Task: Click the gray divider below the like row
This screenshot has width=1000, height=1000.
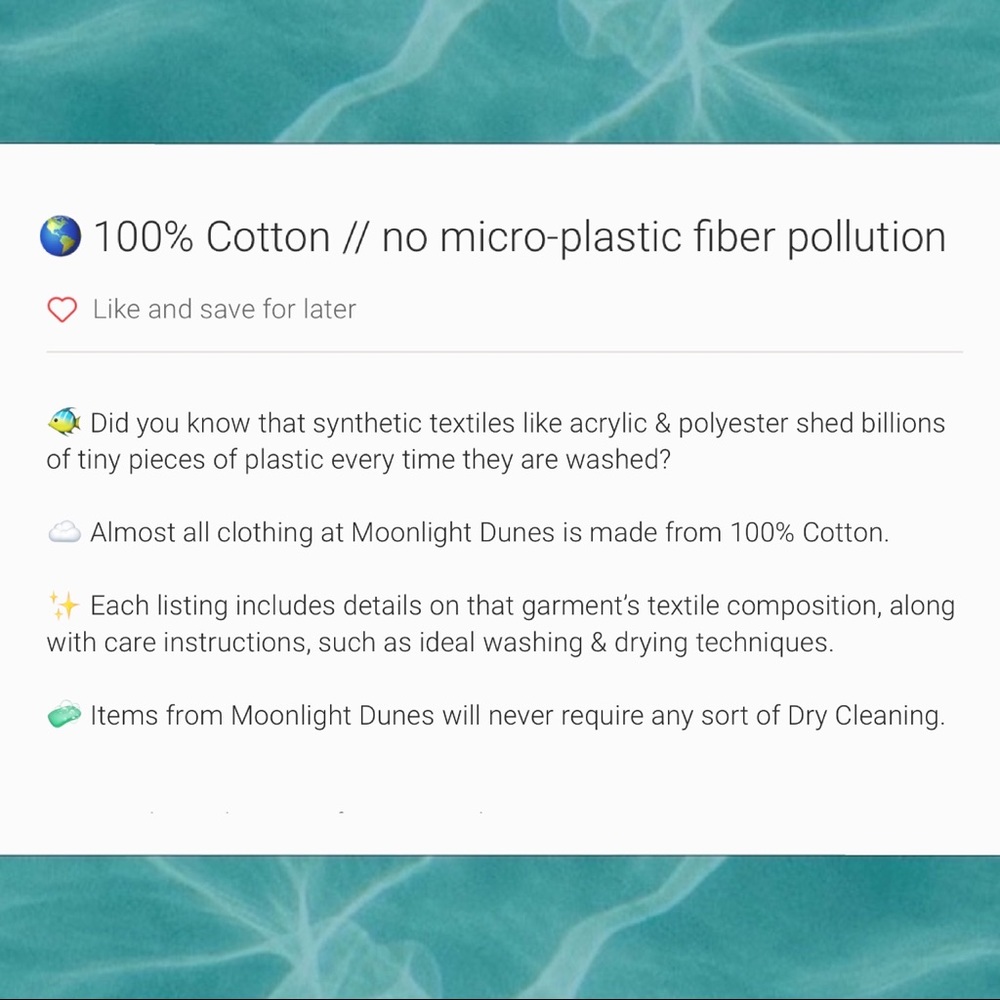Action: point(504,351)
